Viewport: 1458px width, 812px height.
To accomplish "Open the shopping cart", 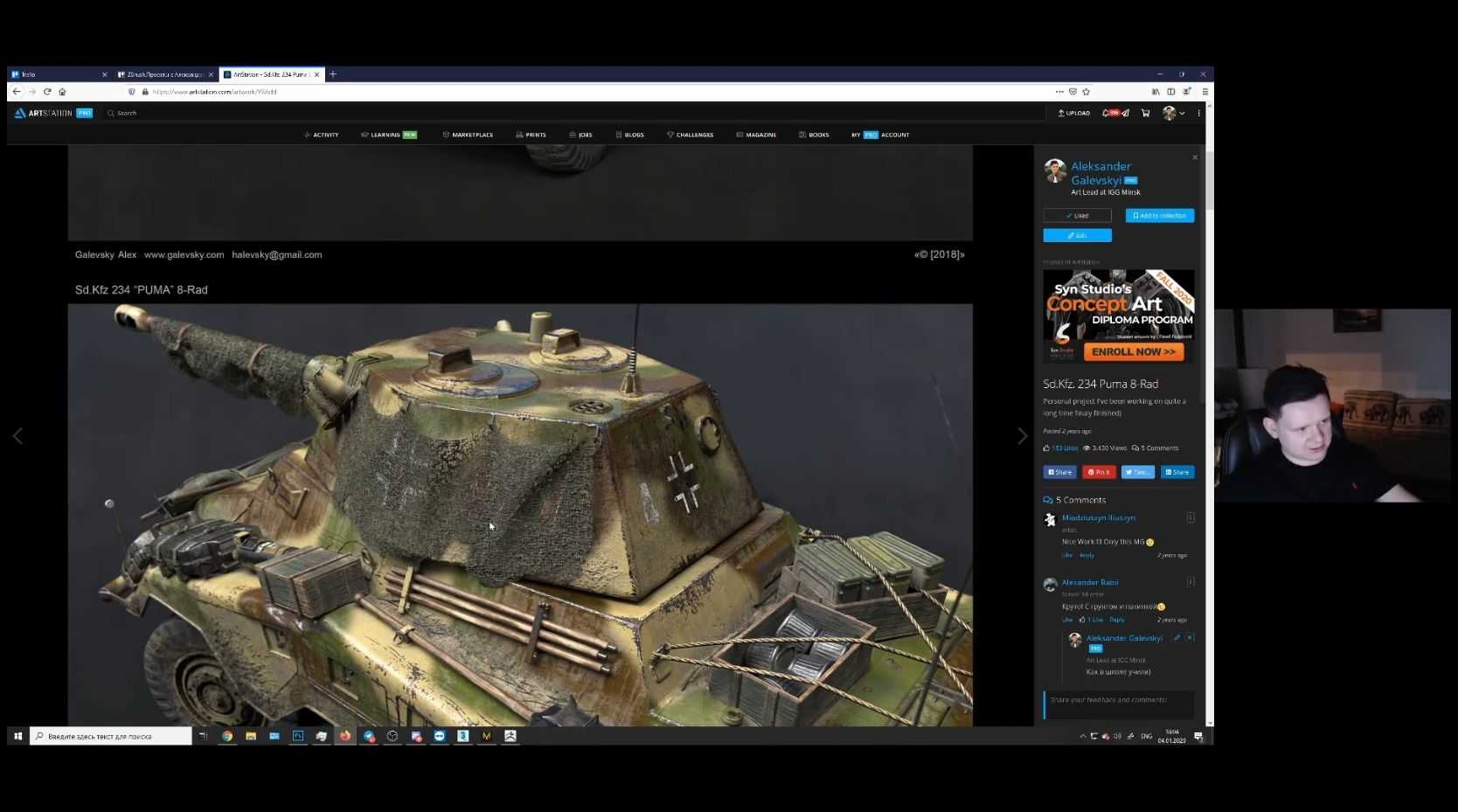I will click(1145, 113).
